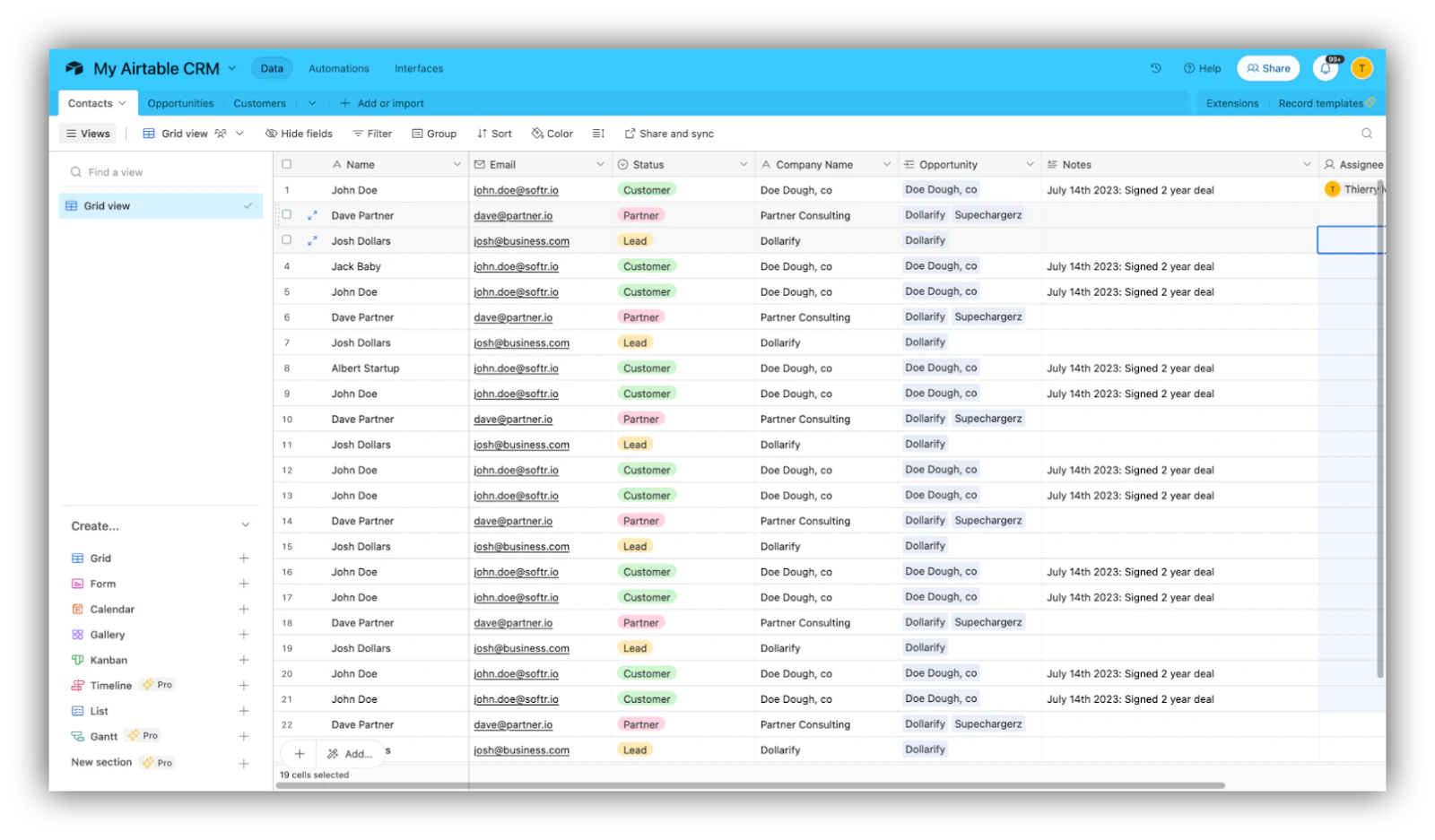Check the Dave Partner row 2 checkbox
Viewport: 1435px width, 840px height.
(286, 214)
